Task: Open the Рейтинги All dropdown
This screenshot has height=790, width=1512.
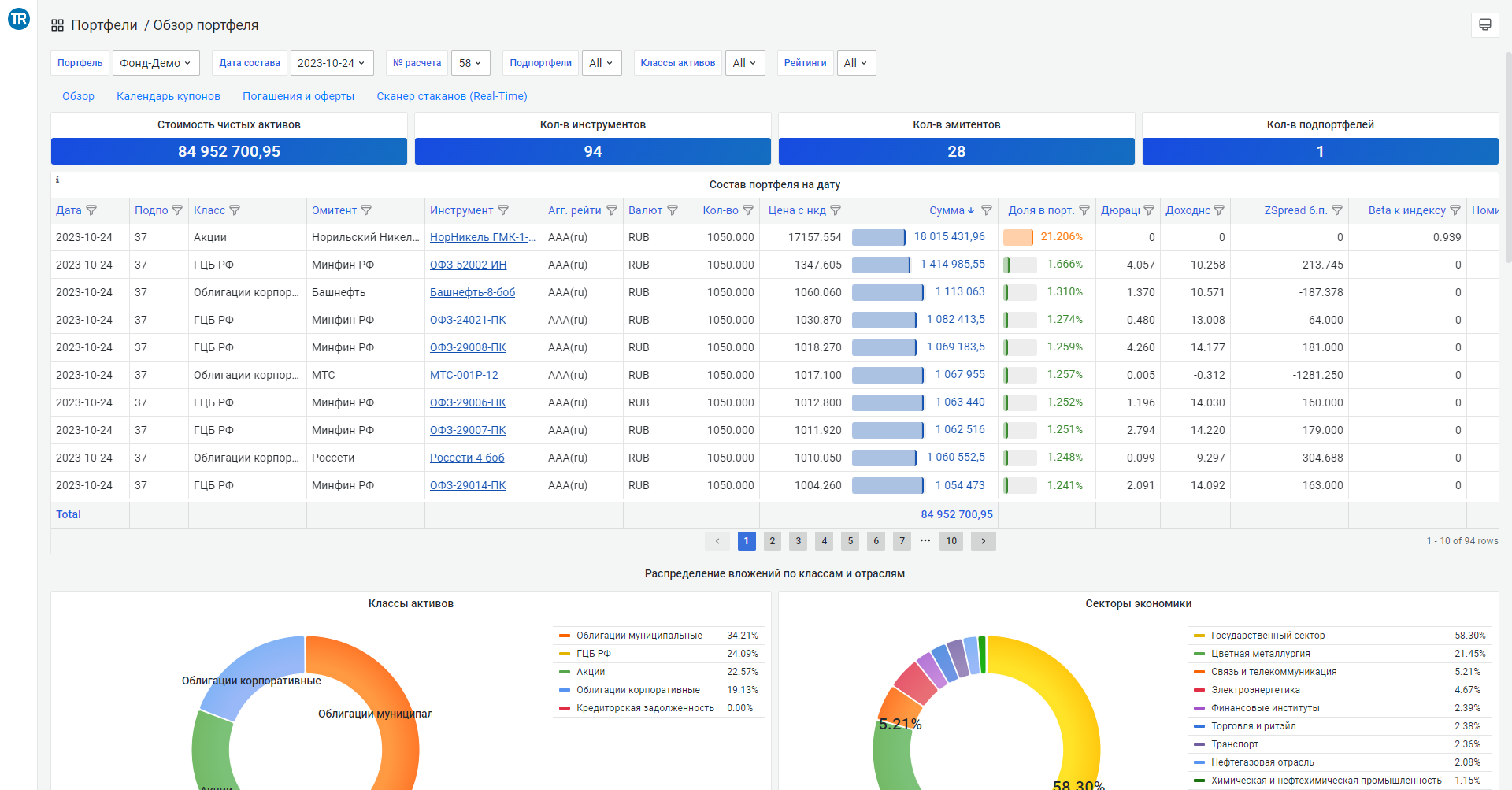Action: pos(856,63)
